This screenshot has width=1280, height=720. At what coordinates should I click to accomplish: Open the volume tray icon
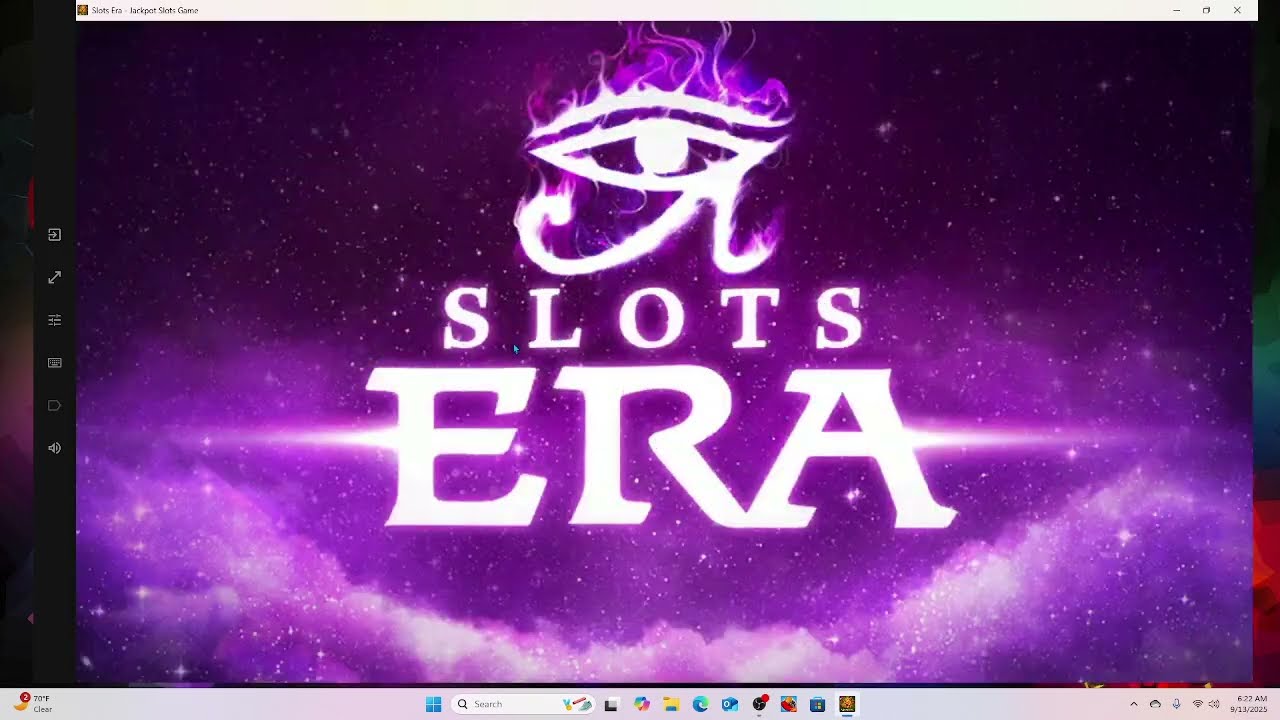tap(1214, 704)
